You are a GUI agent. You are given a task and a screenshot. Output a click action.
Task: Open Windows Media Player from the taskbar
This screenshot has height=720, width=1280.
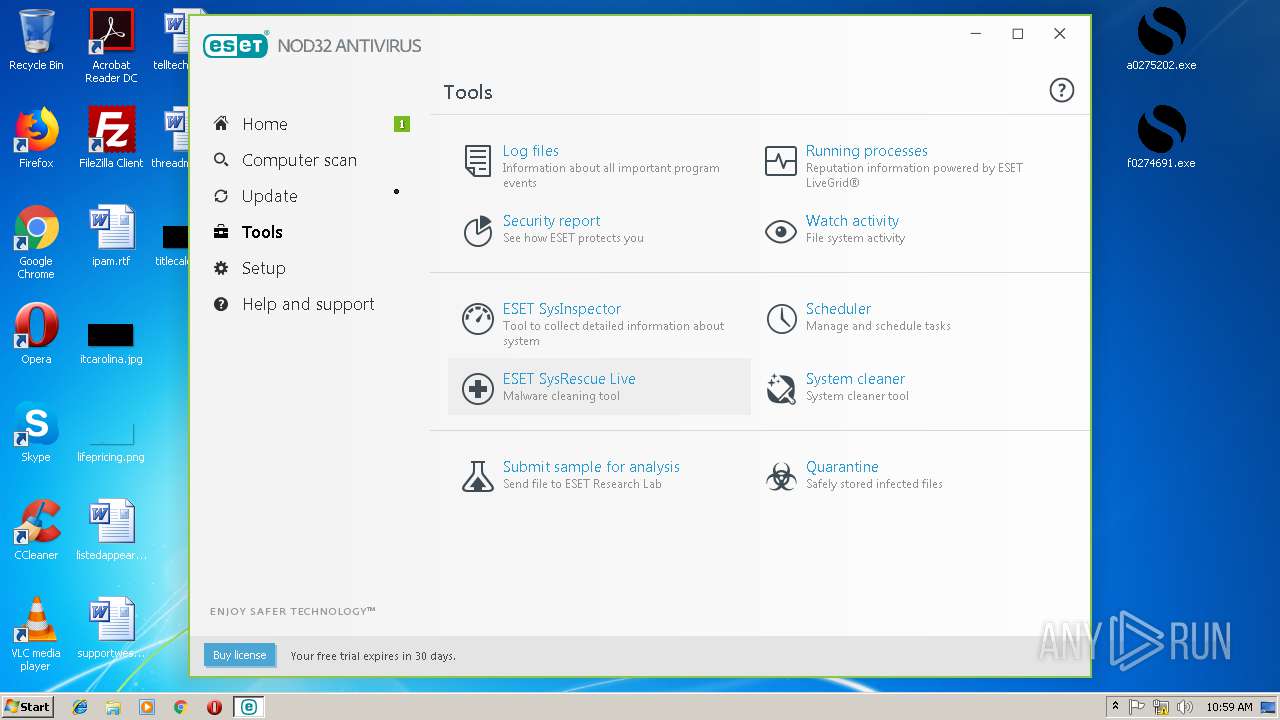(x=147, y=707)
